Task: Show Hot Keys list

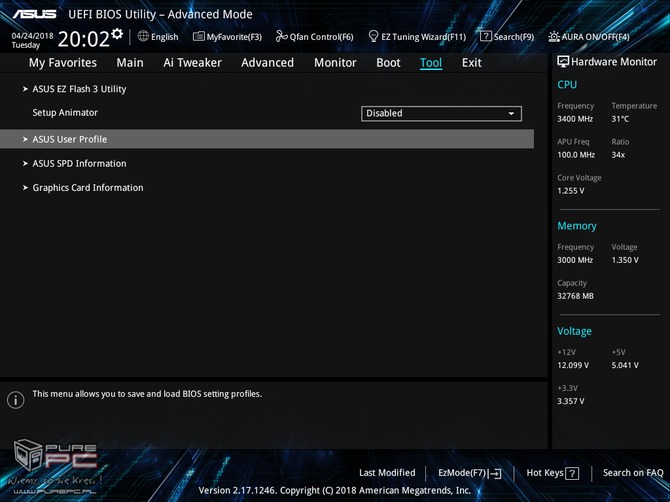Action: [552, 473]
